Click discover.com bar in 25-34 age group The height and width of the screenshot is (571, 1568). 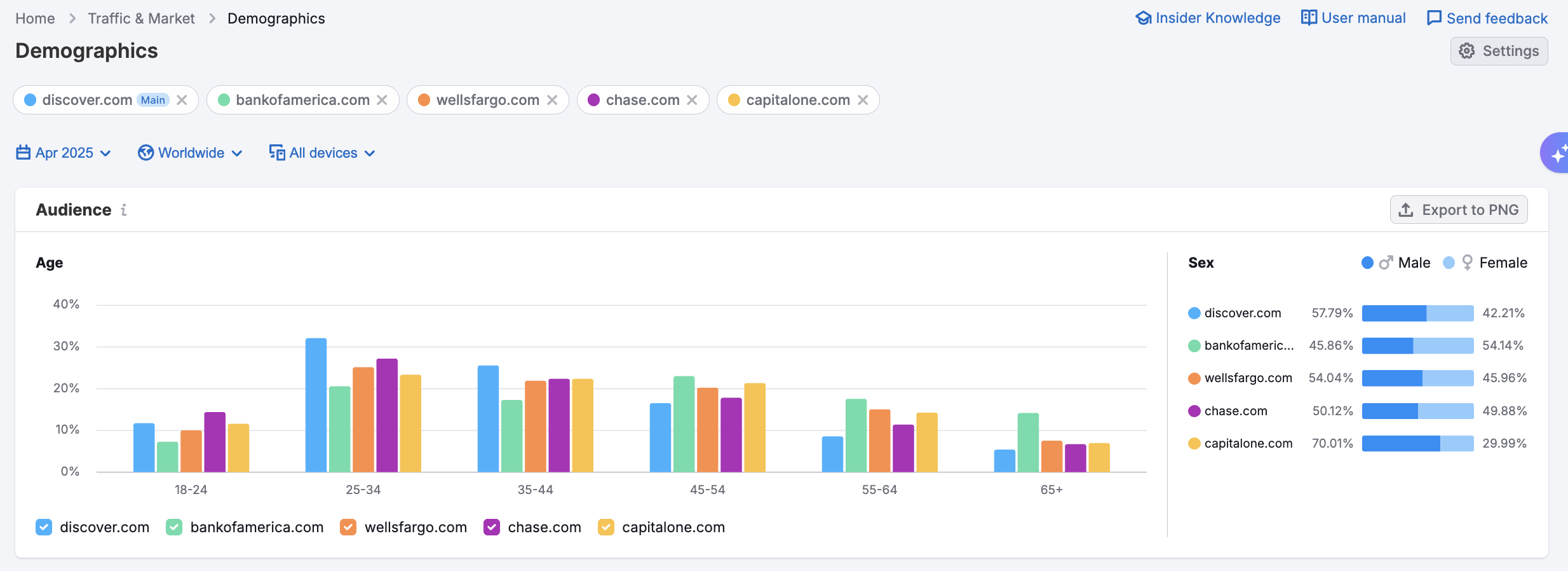pos(316,405)
